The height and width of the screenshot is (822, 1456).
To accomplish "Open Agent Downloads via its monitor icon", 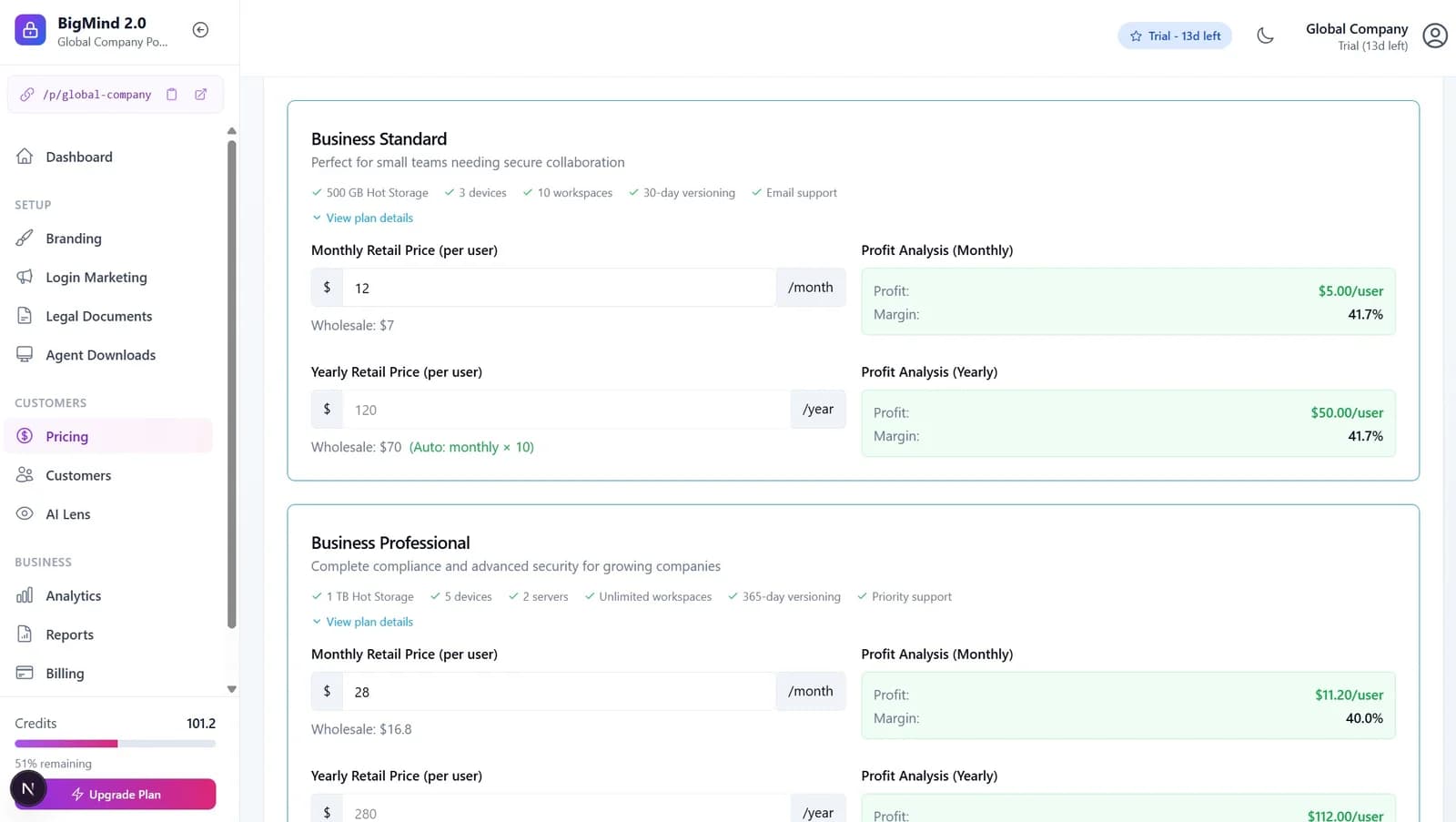I will point(25,354).
